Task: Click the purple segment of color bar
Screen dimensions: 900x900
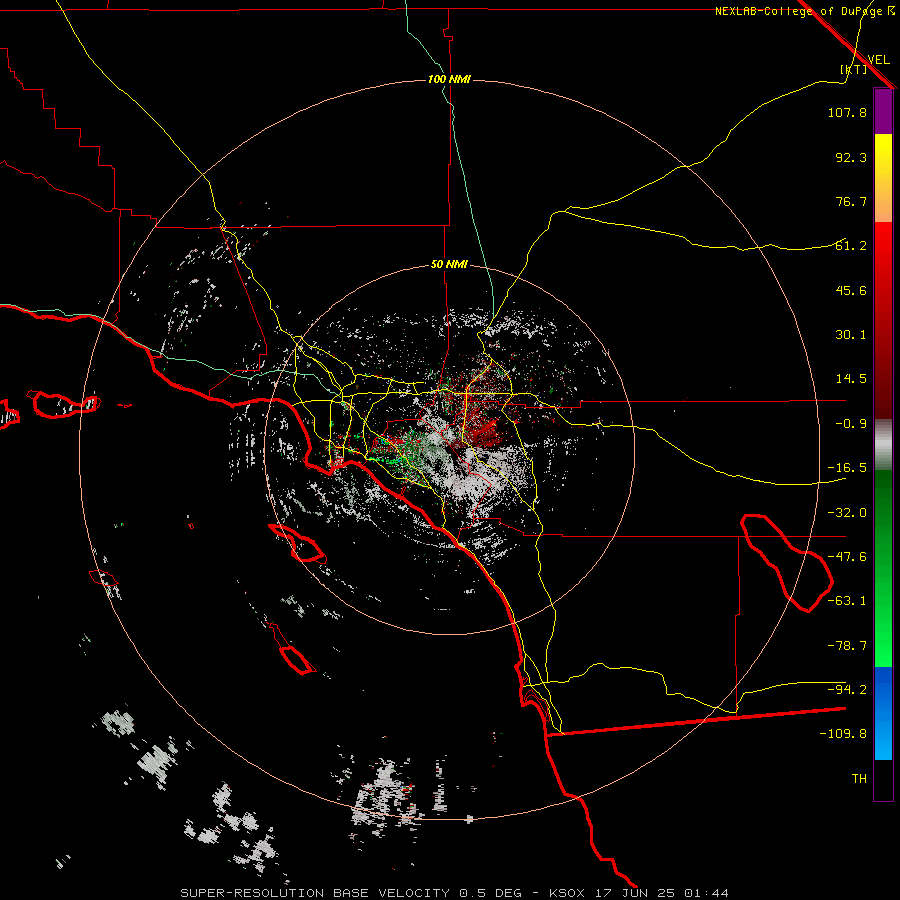Action: click(x=883, y=112)
